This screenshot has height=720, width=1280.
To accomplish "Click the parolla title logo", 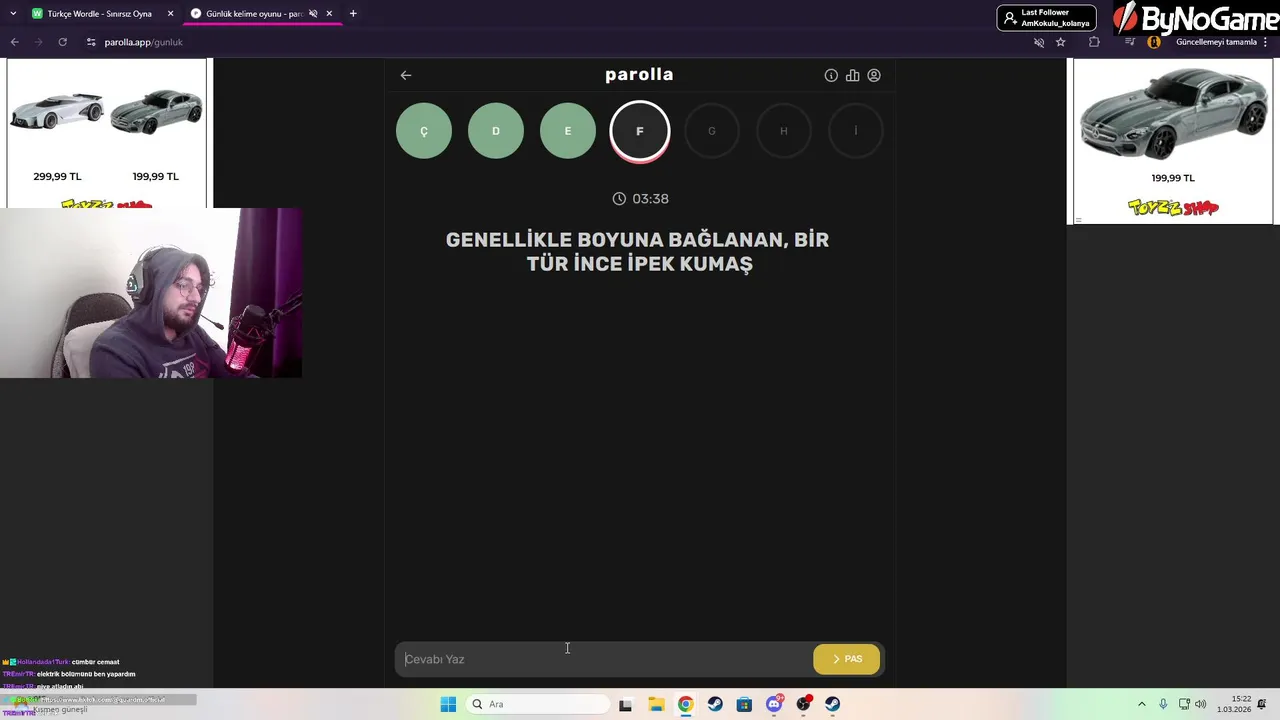I will (639, 75).
